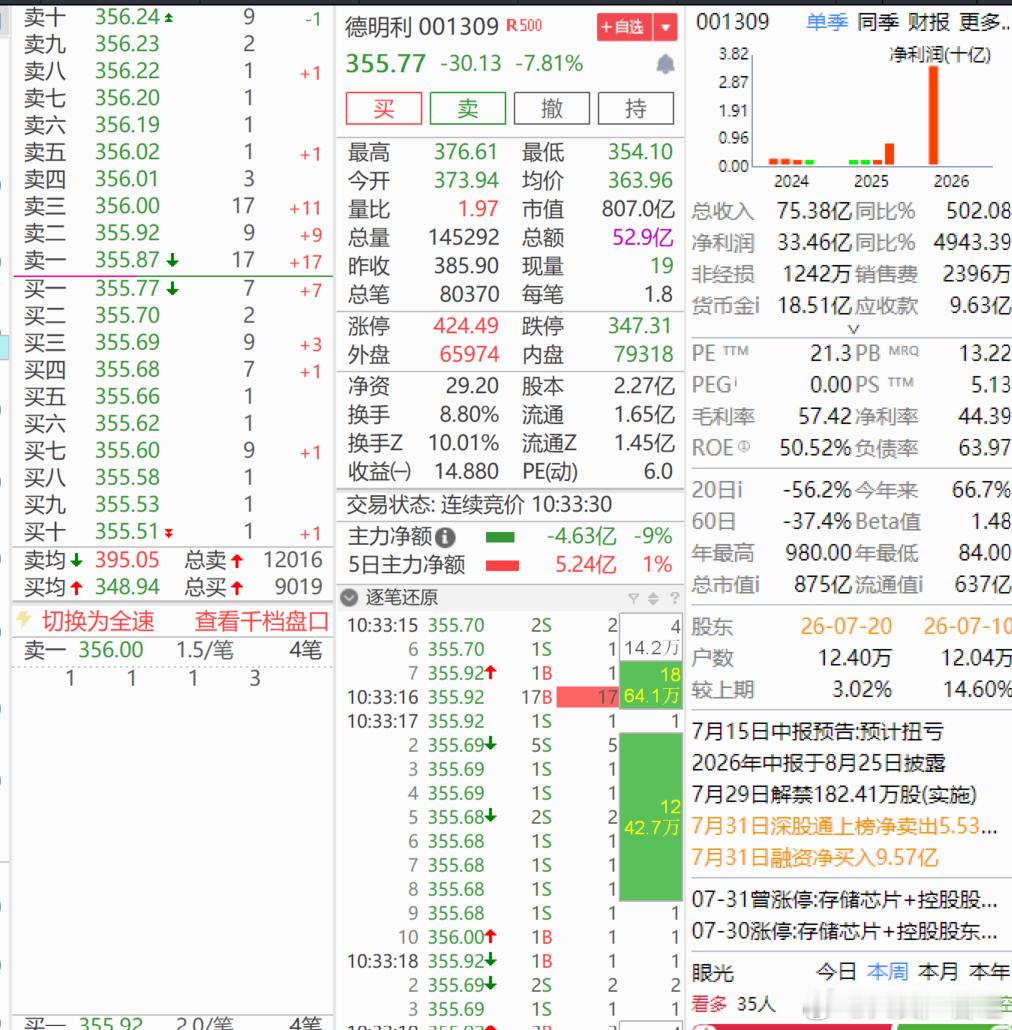Click the red 17 volume bar at 10:33:16
Screen dimensions: 1012x1030
tap(587, 697)
